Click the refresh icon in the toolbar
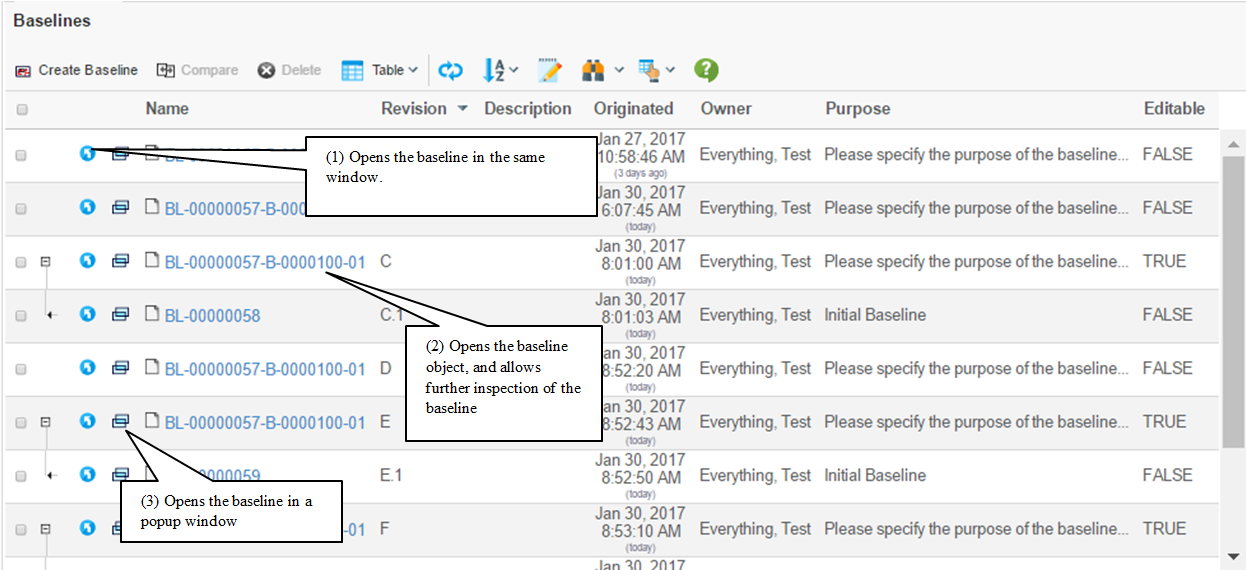The image size is (1246, 570). [451, 70]
